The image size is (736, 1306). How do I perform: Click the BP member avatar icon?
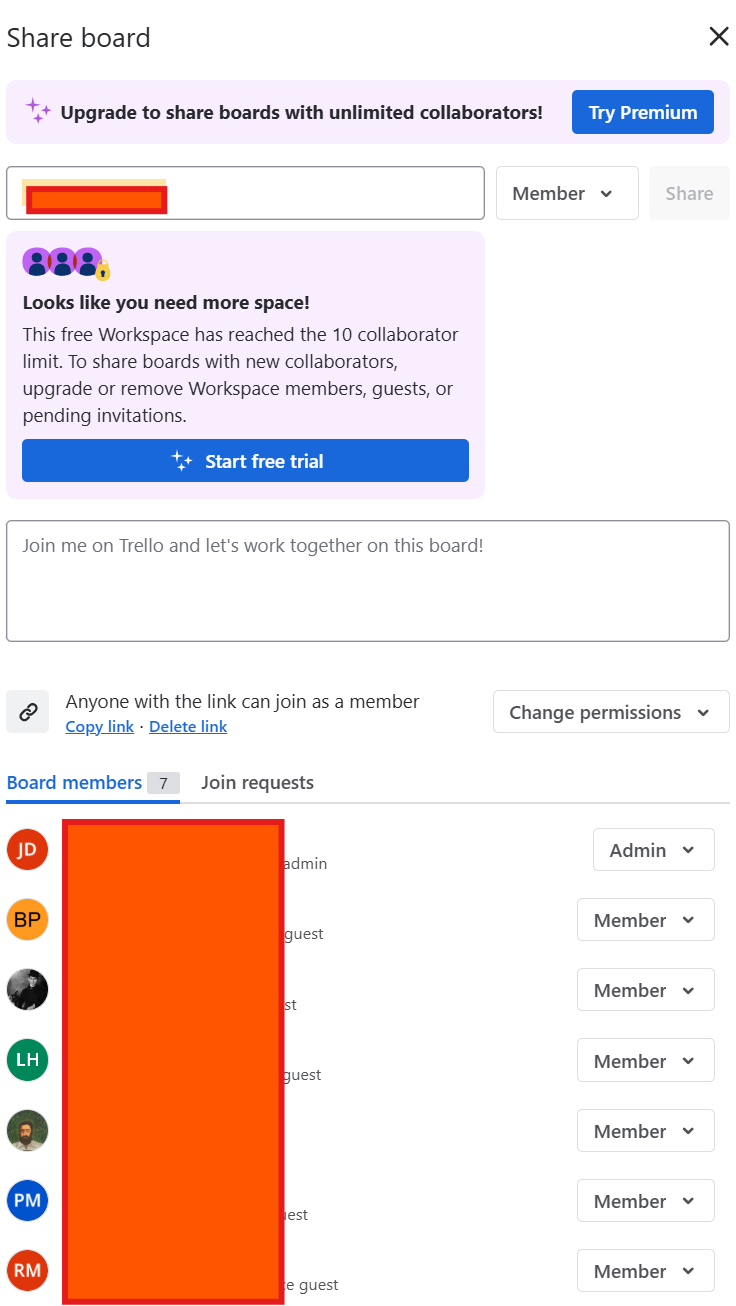pos(27,919)
